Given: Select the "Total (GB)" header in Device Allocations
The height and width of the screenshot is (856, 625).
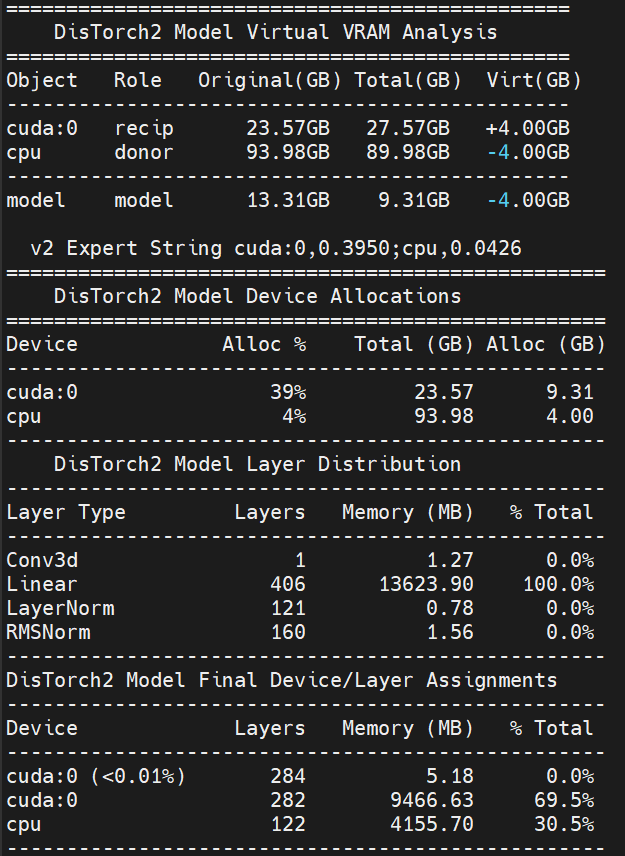Looking at the screenshot, I should [413, 344].
